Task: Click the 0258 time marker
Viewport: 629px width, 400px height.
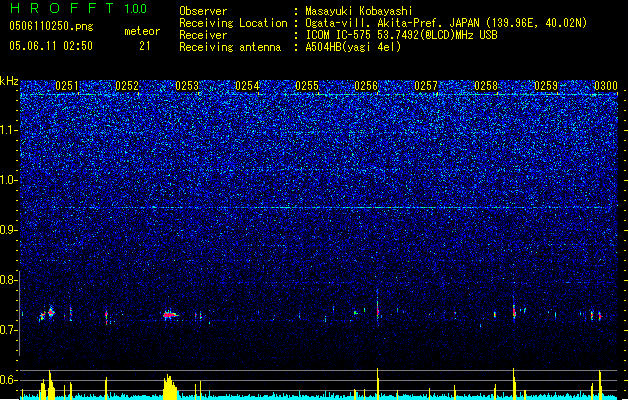Action: (486, 86)
